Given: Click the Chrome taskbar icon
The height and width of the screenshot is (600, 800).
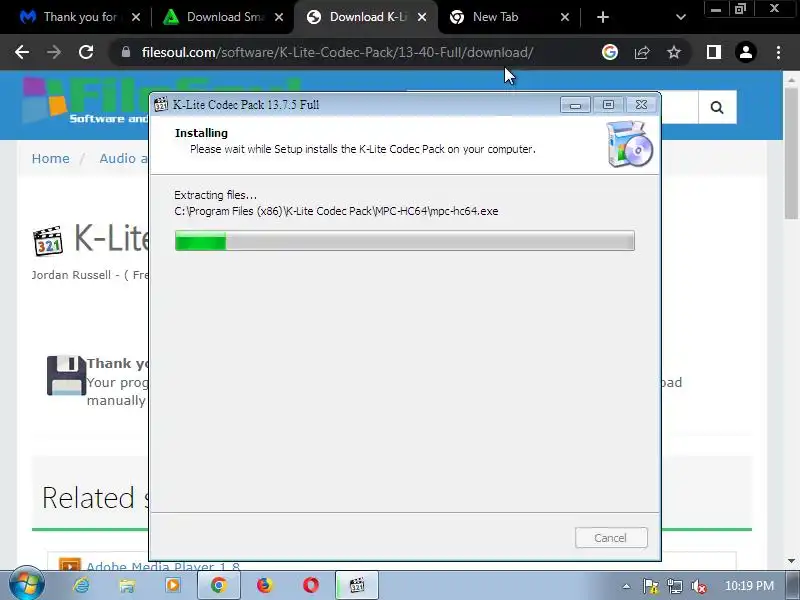Looking at the screenshot, I should [x=218, y=585].
